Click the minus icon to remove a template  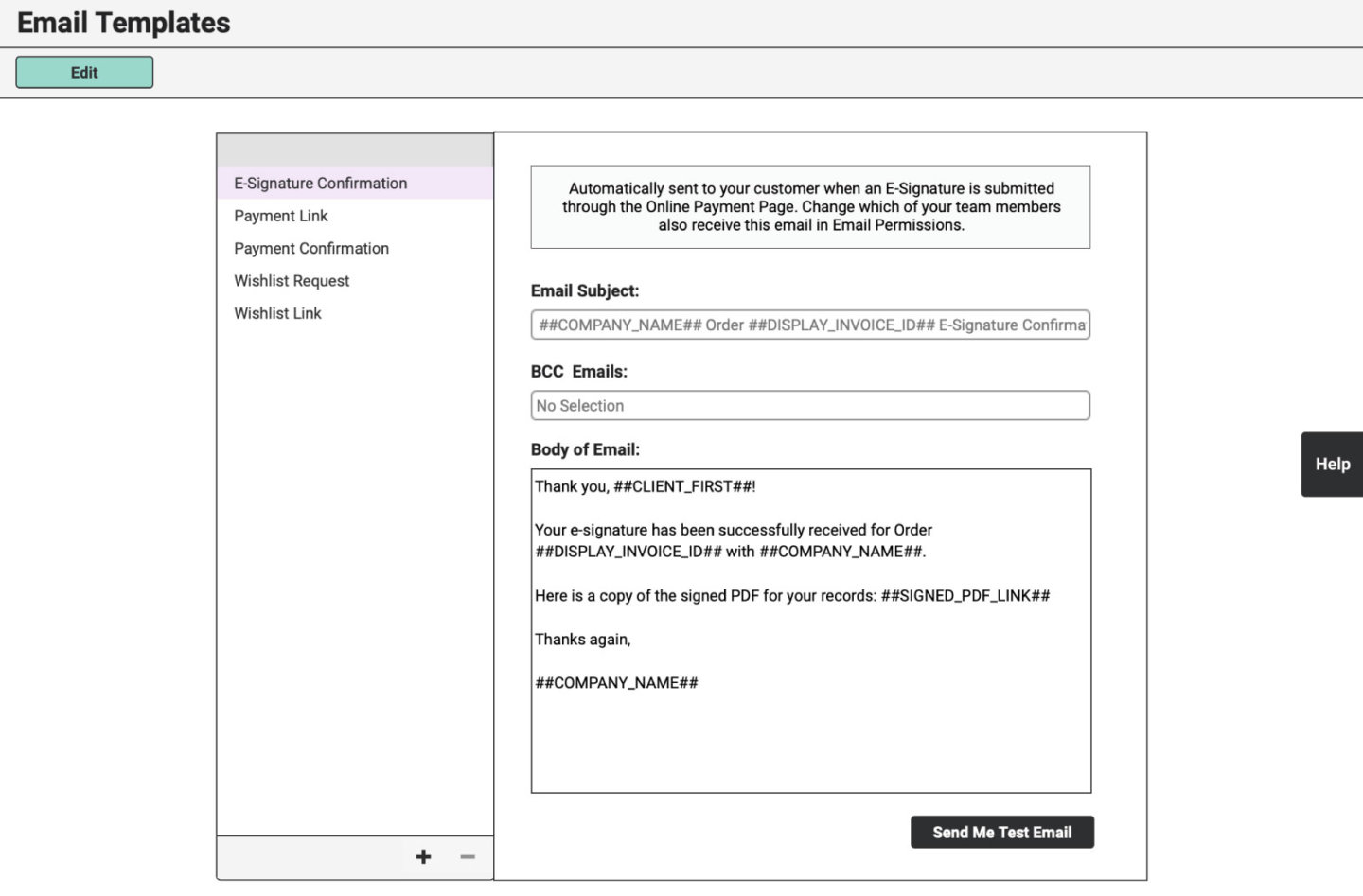click(x=466, y=856)
